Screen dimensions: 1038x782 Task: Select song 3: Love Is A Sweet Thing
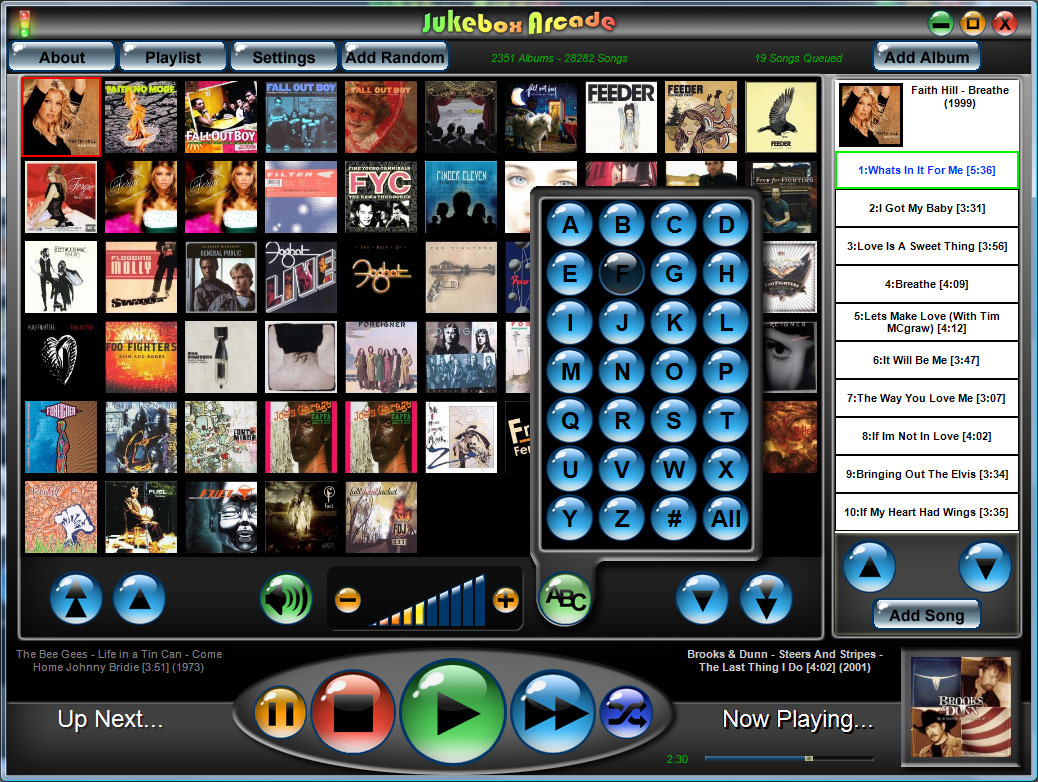pyautogui.click(x=927, y=246)
